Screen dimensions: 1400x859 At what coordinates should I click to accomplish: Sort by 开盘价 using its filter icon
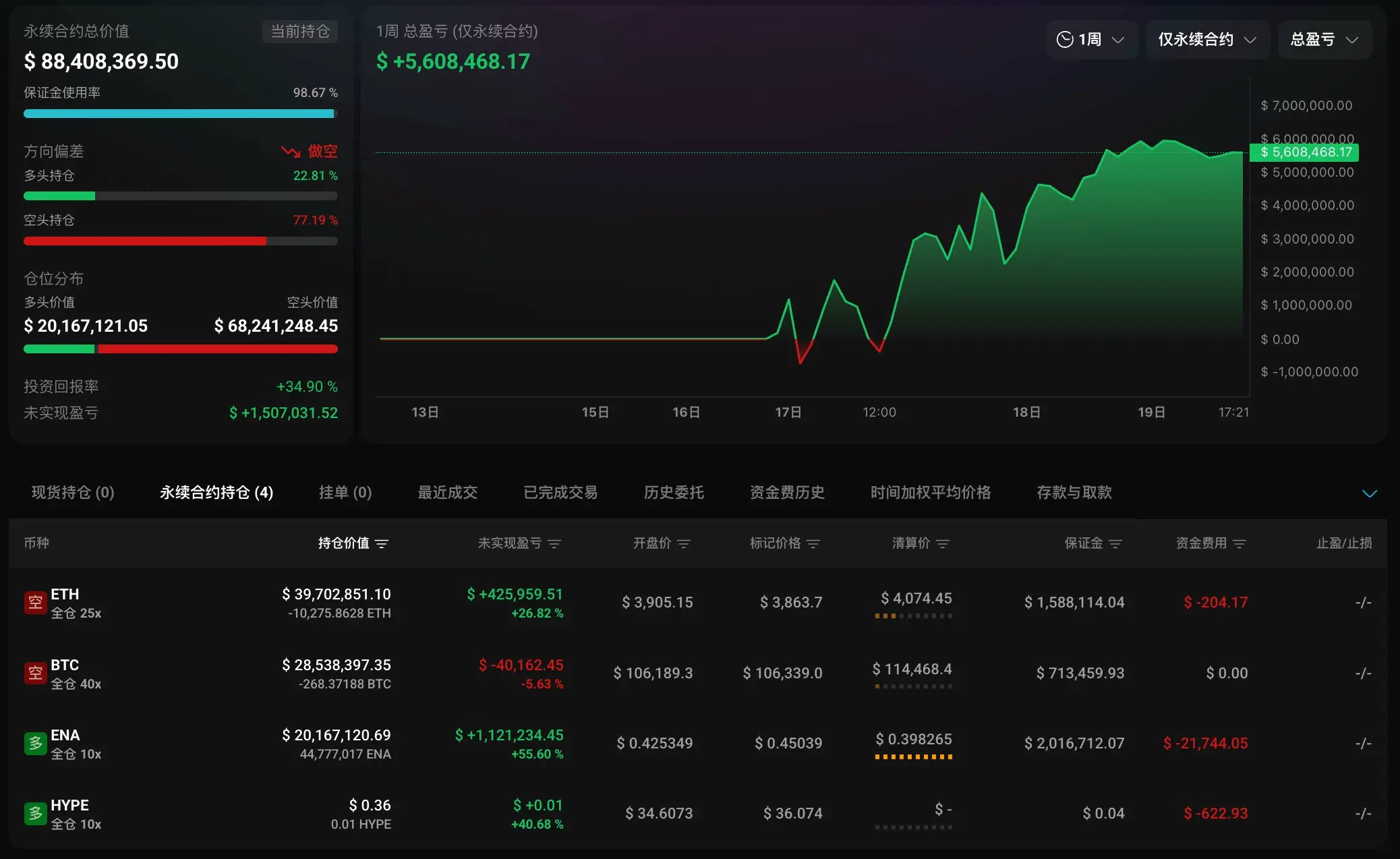coord(684,543)
